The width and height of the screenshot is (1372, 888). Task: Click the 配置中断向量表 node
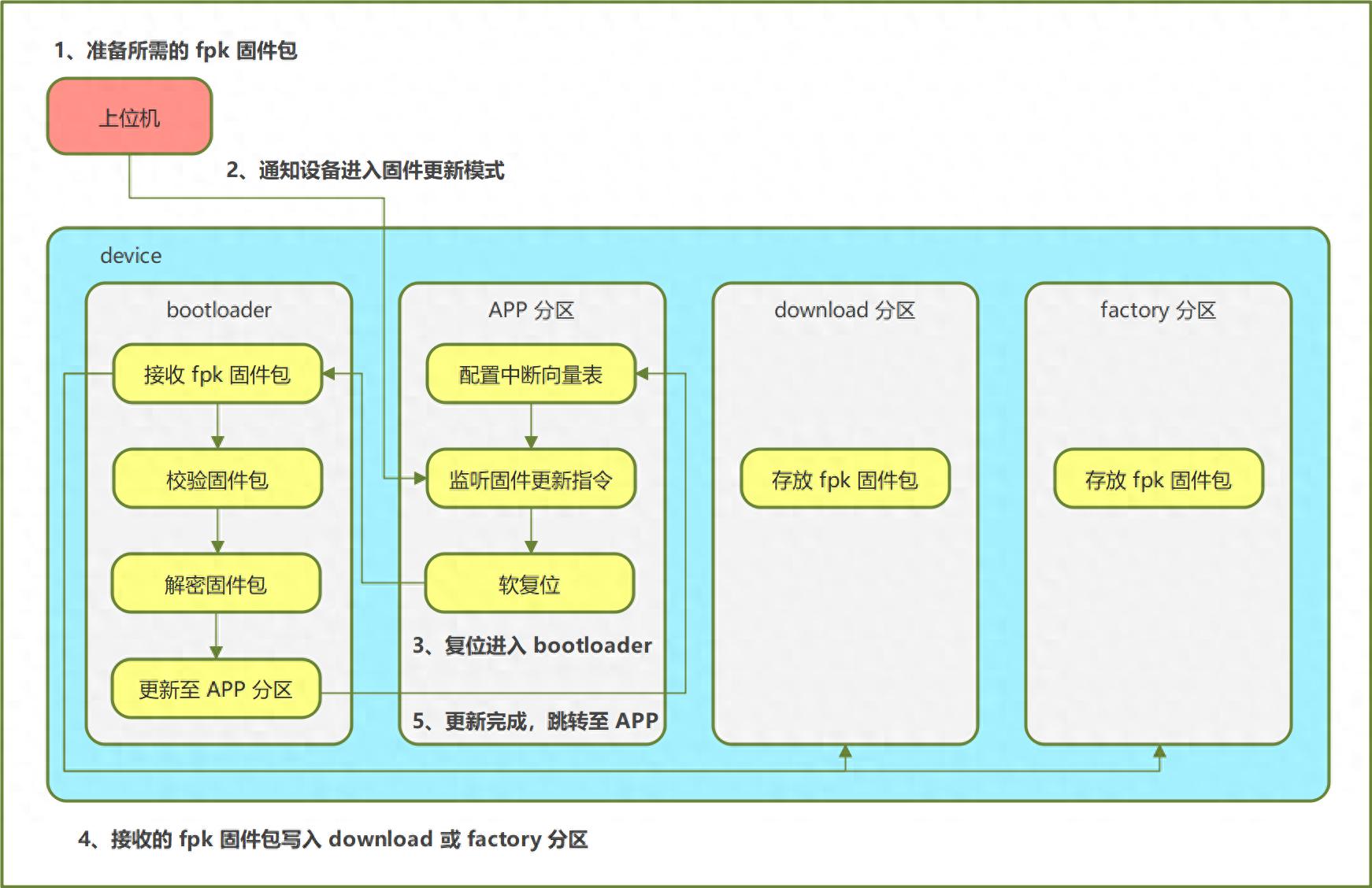coord(531,374)
